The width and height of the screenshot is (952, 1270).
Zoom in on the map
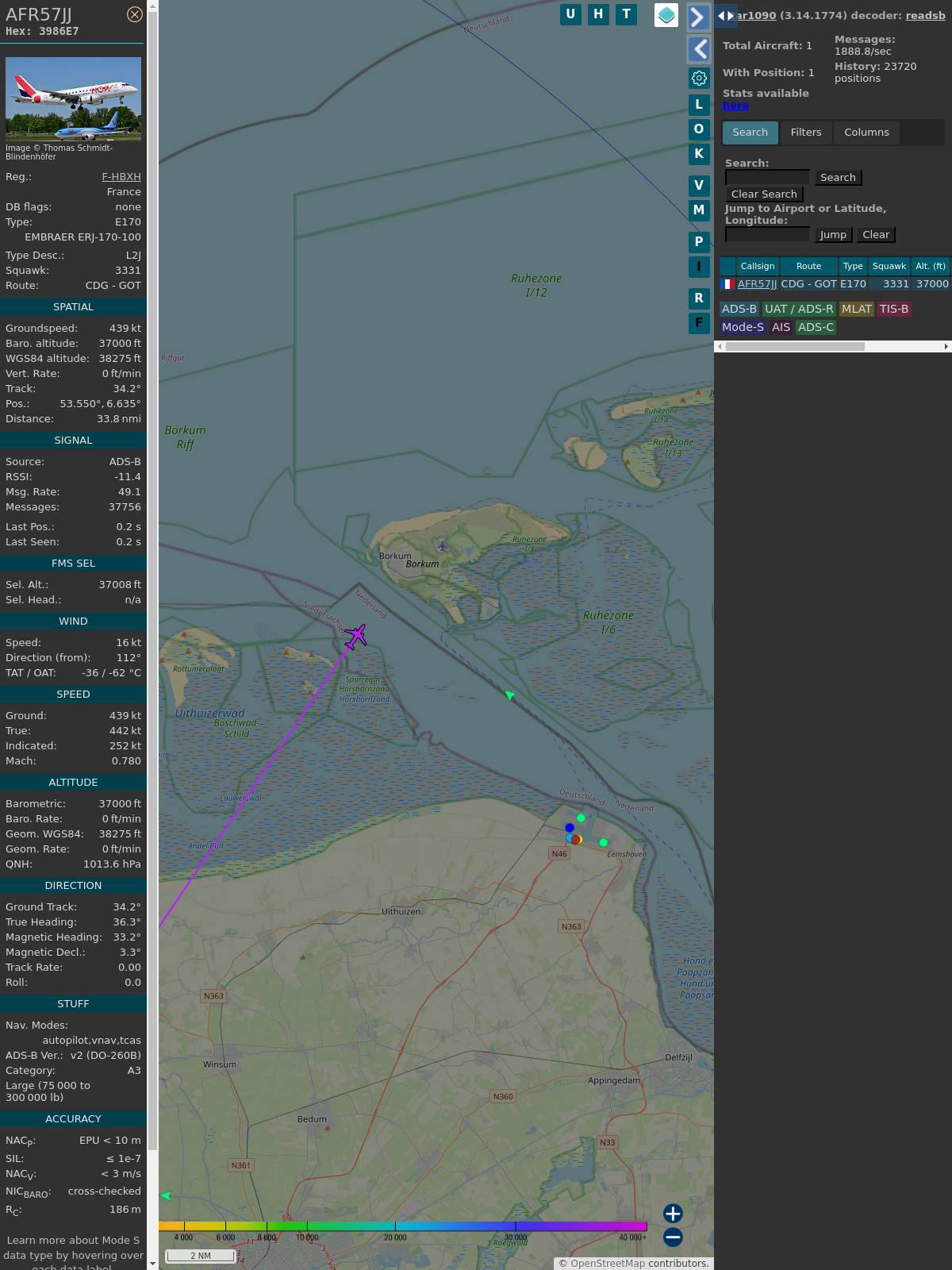pos(673,1213)
